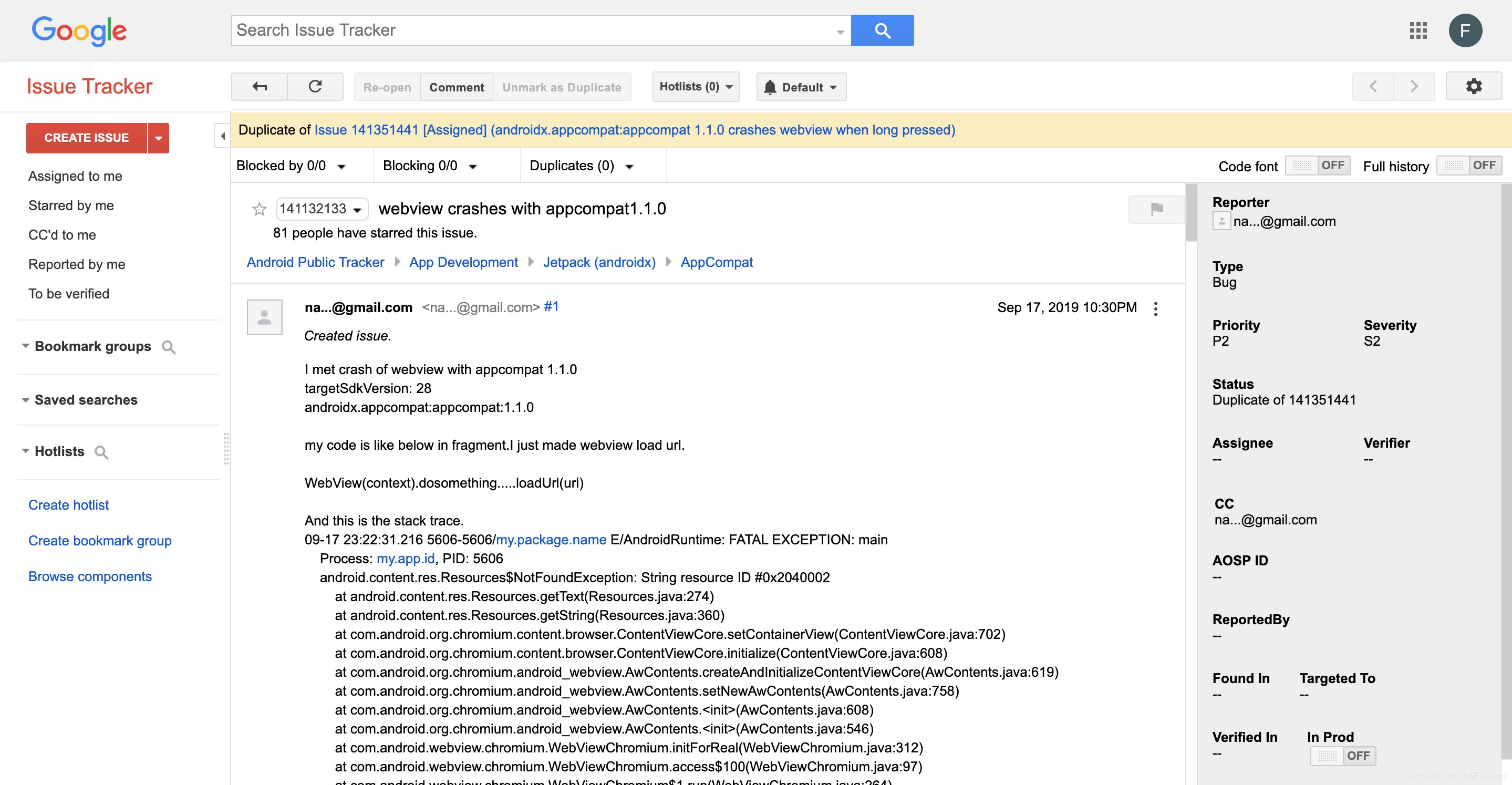Viewport: 1512px width, 785px height.
Task: Click the Comment button
Action: pyautogui.click(x=457, y=87)
